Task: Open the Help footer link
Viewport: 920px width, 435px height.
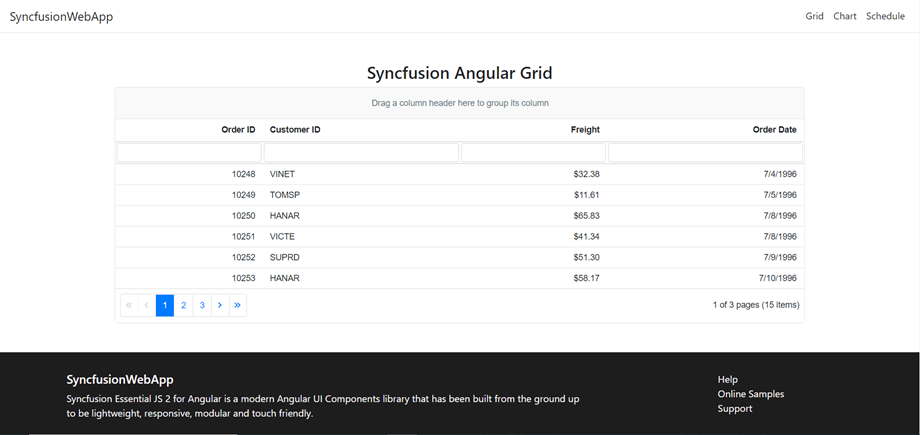Action: coord(728,379)
